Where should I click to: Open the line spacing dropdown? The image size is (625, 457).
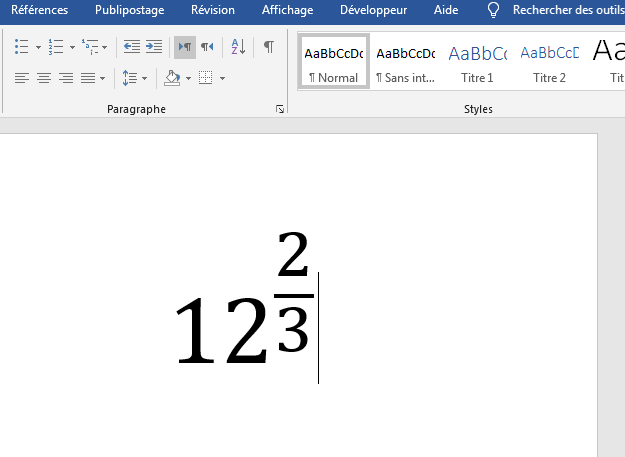(133, 78)
